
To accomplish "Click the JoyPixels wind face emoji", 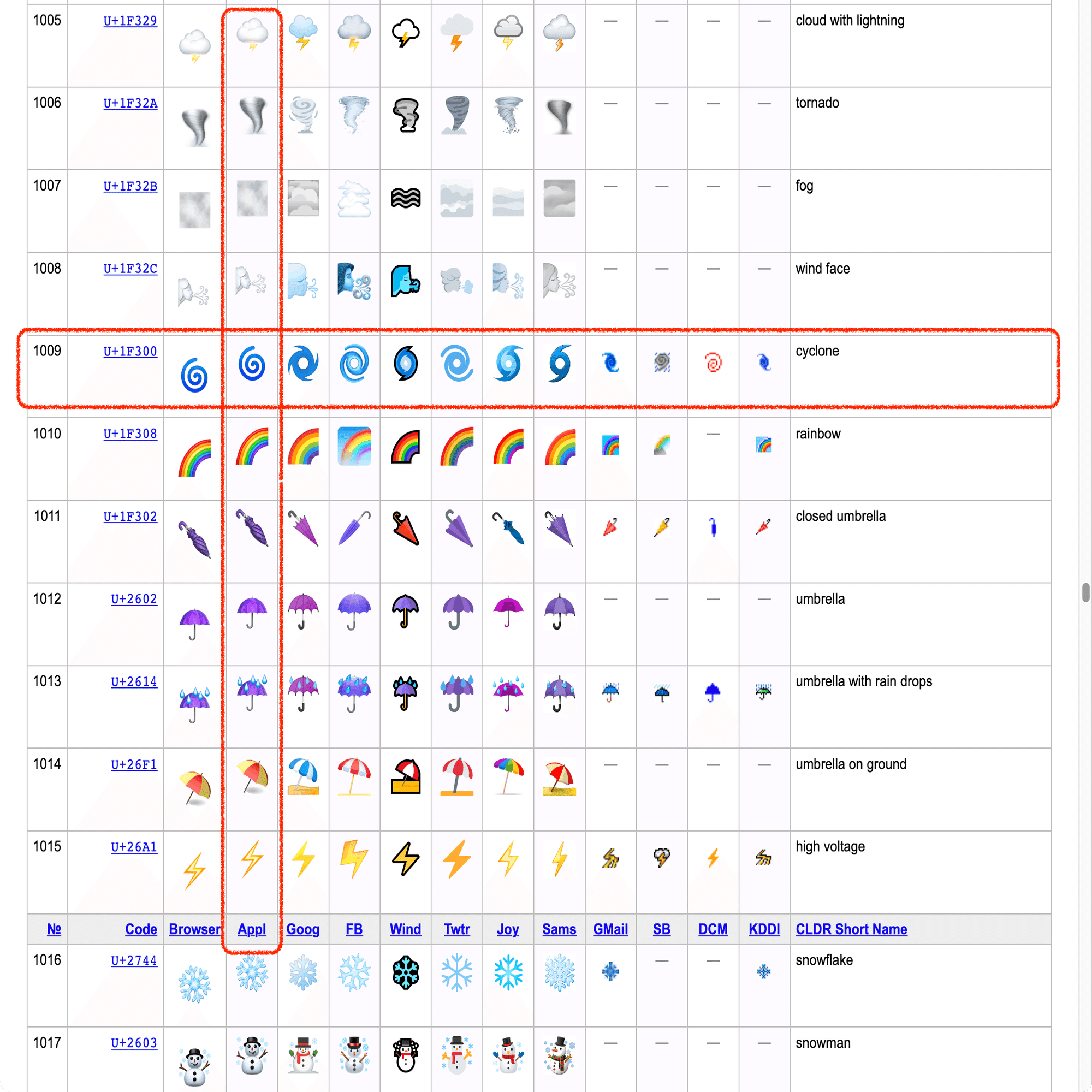I will [x=508, y=281].
